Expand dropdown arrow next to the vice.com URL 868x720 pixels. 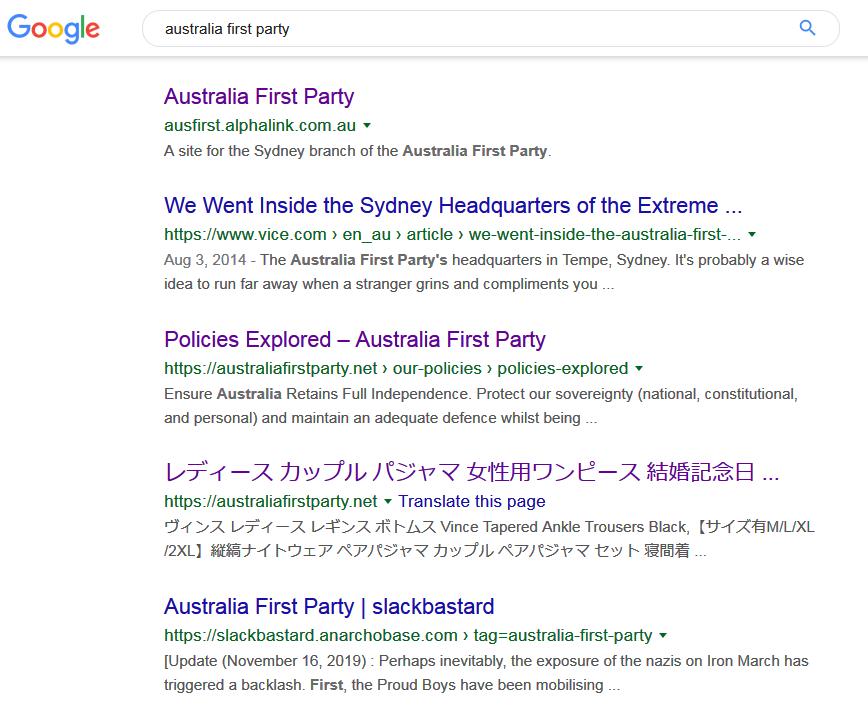(752, 235)
